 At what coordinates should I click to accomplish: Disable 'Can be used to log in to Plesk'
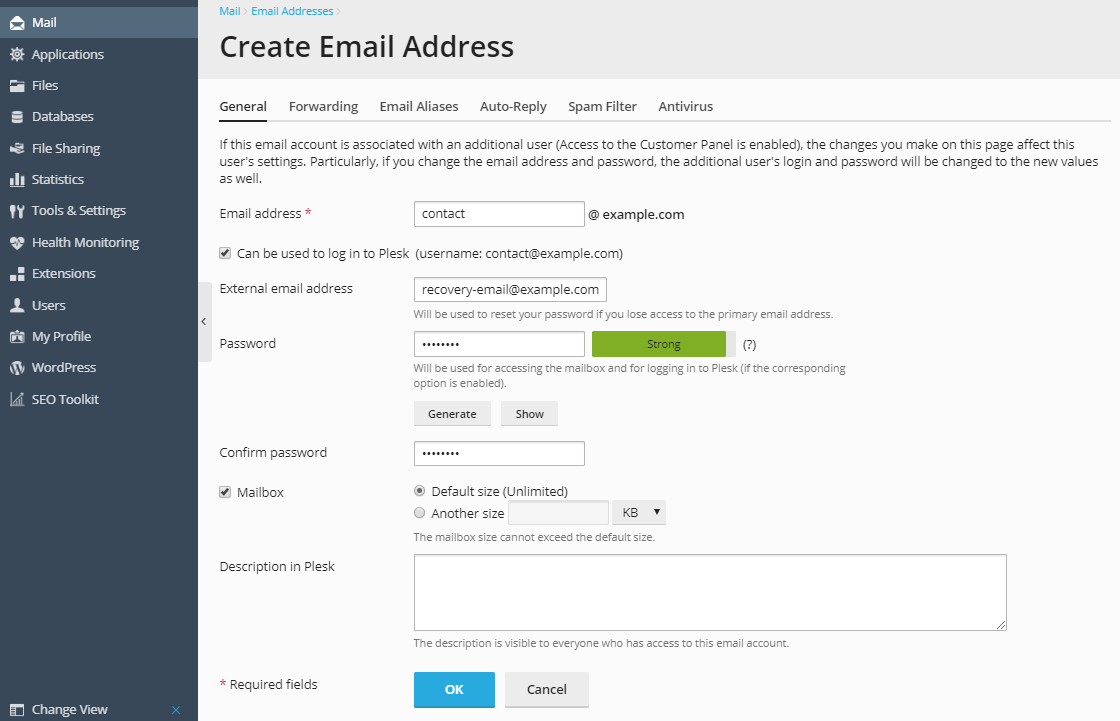pos(225,253)
